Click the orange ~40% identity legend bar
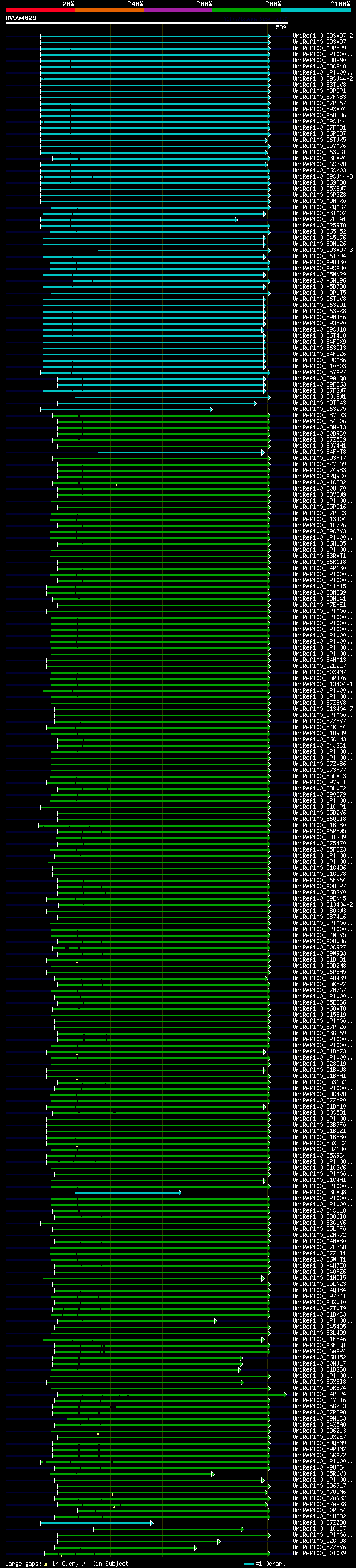 click(109, 10)
